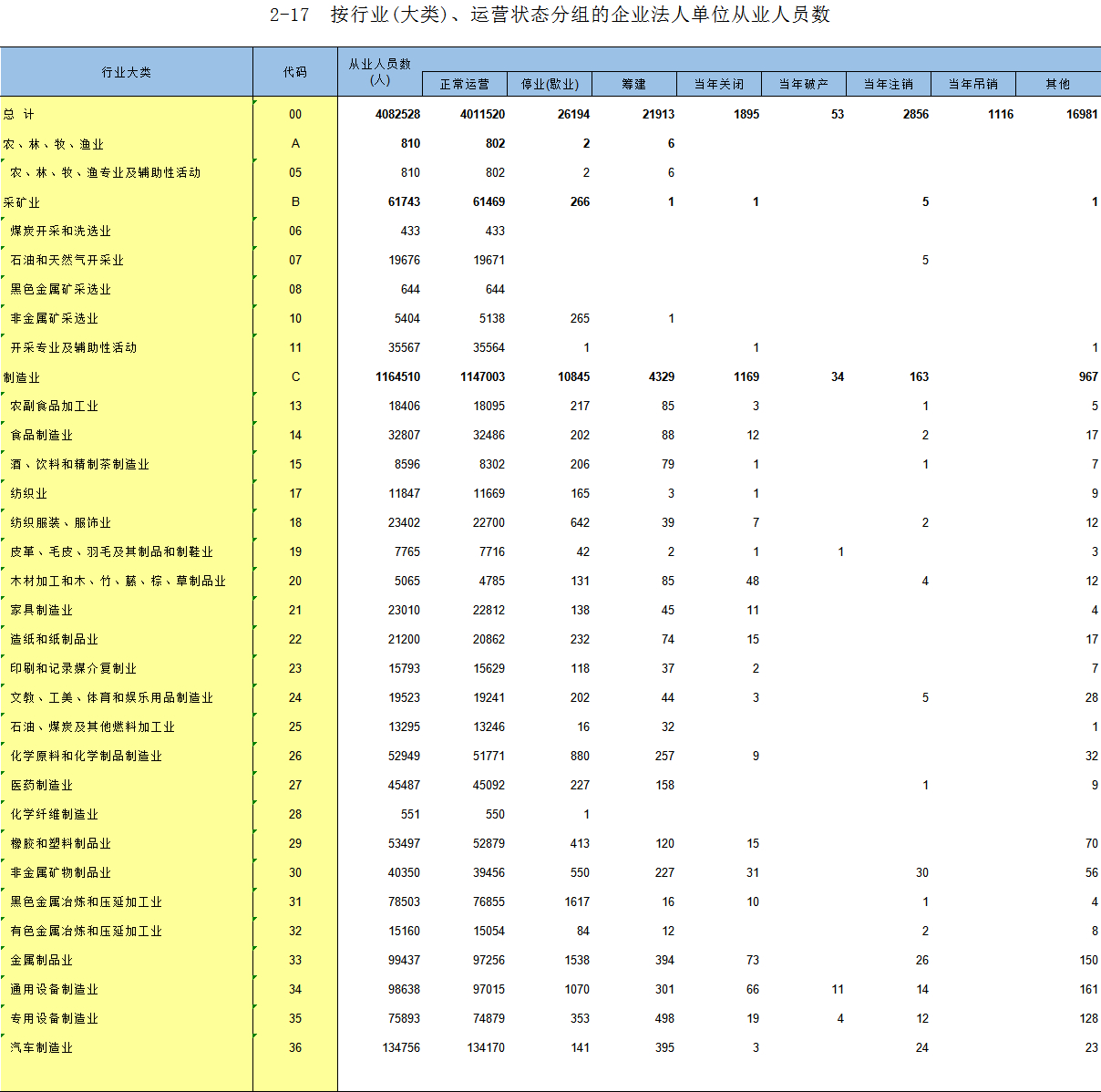Click the 专用设备制造业 row label
1101x1092 pixels.
(54, 1018)
